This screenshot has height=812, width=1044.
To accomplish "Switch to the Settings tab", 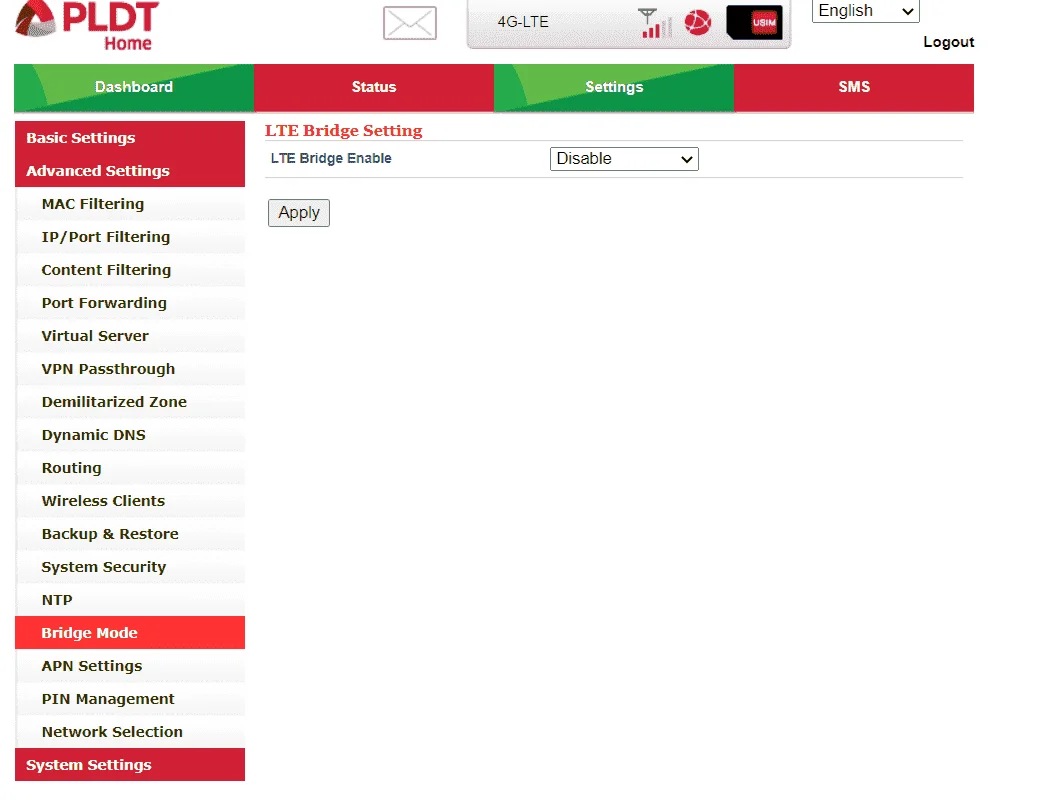I will tap(614, 87).
